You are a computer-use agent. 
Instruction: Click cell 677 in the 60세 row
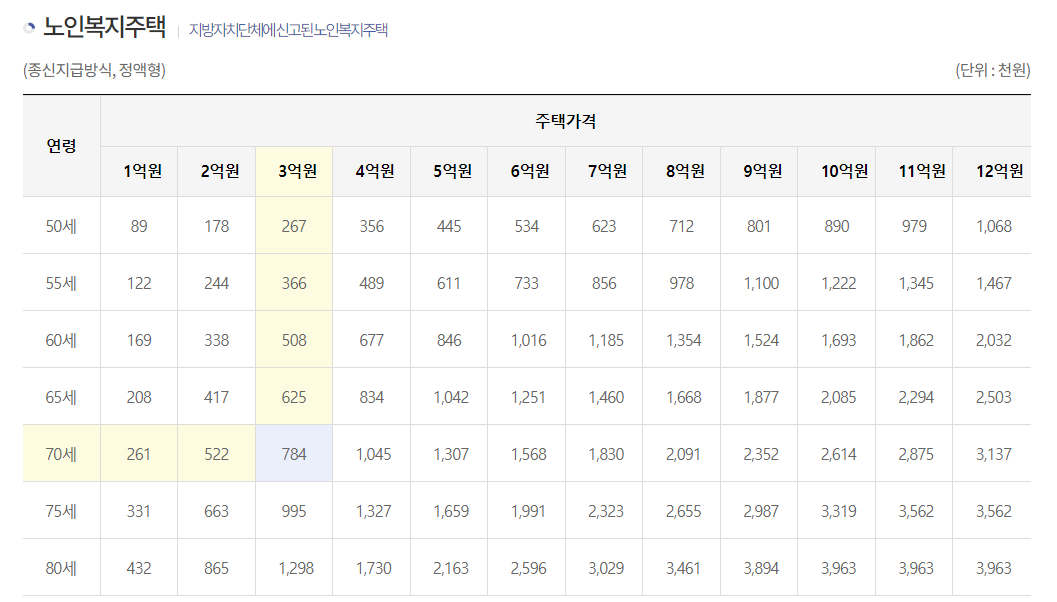[x=371, y=340]
